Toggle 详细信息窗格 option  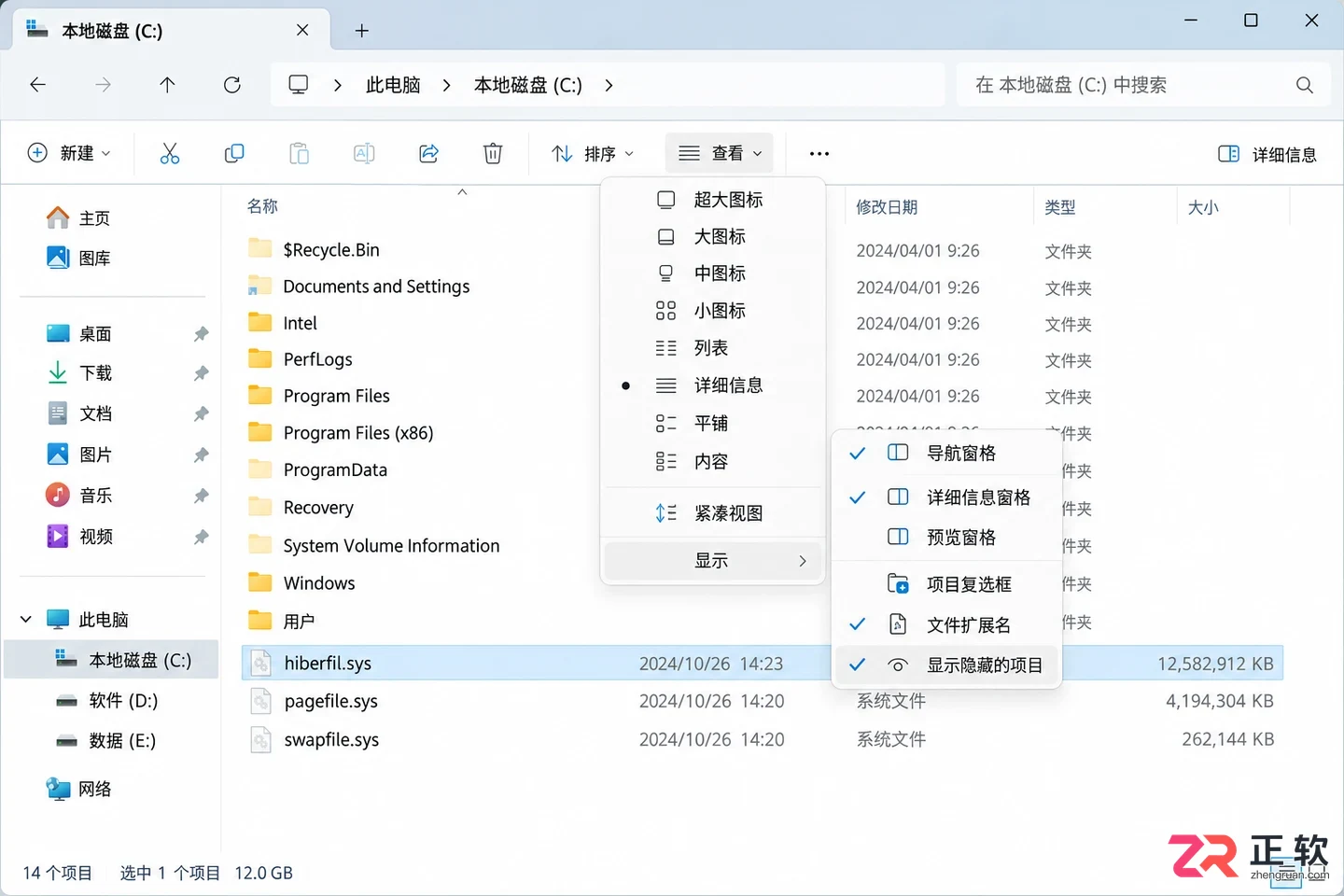[946, 497]
